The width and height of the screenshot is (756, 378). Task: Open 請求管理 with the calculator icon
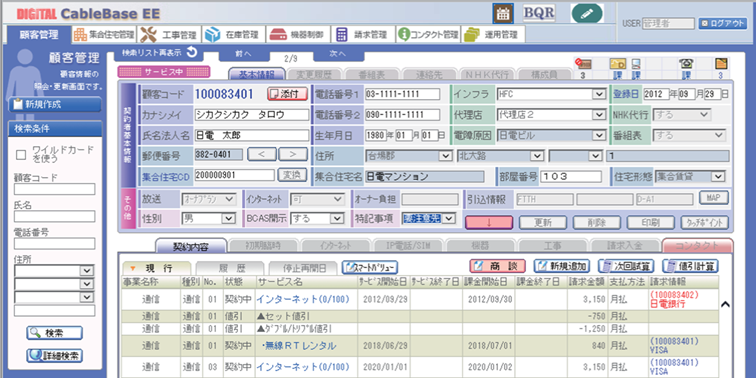(x=363, y=35)
